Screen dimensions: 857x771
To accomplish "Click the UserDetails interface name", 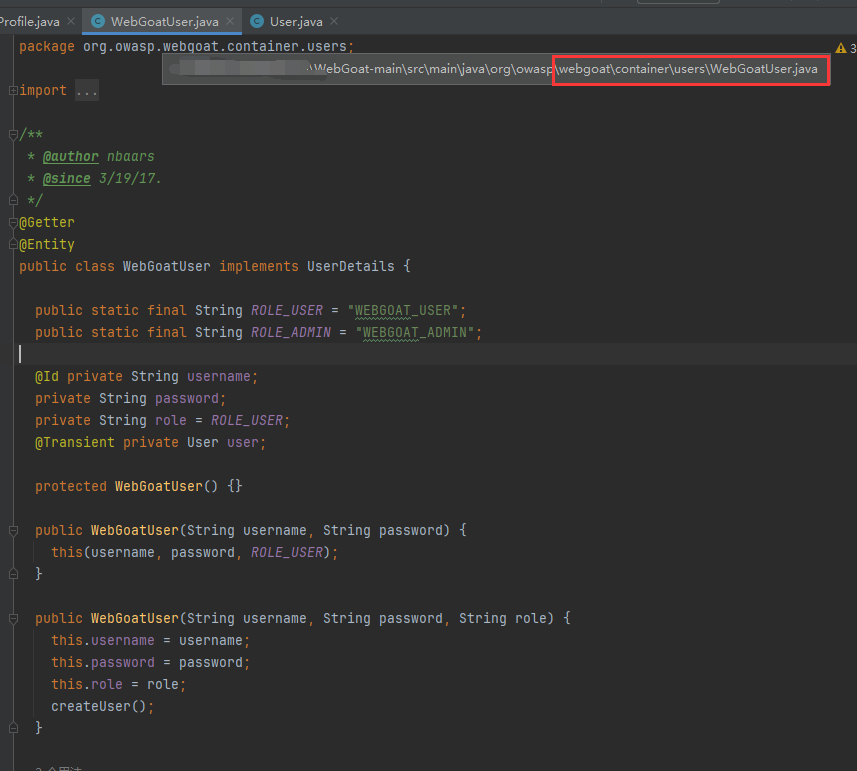I will coord(350,266).
